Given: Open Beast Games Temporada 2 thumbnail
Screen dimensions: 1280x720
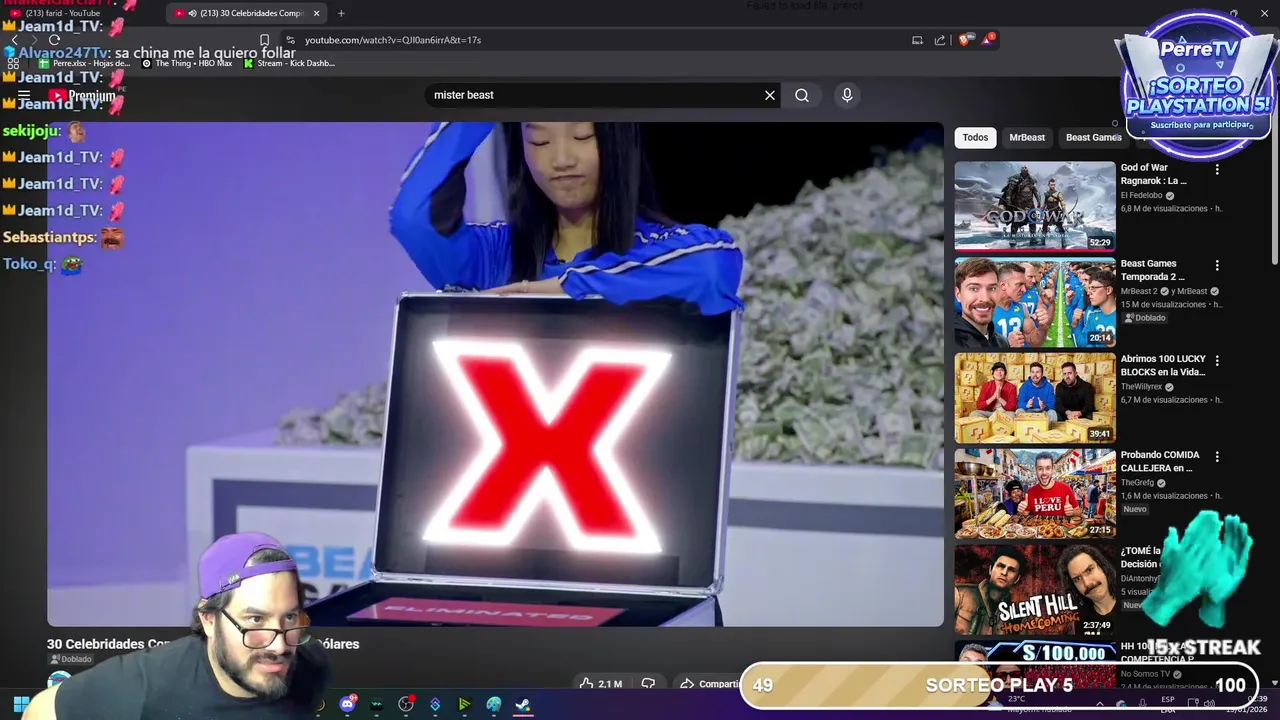Looking at the screenshot, I should pos(1035,301).
